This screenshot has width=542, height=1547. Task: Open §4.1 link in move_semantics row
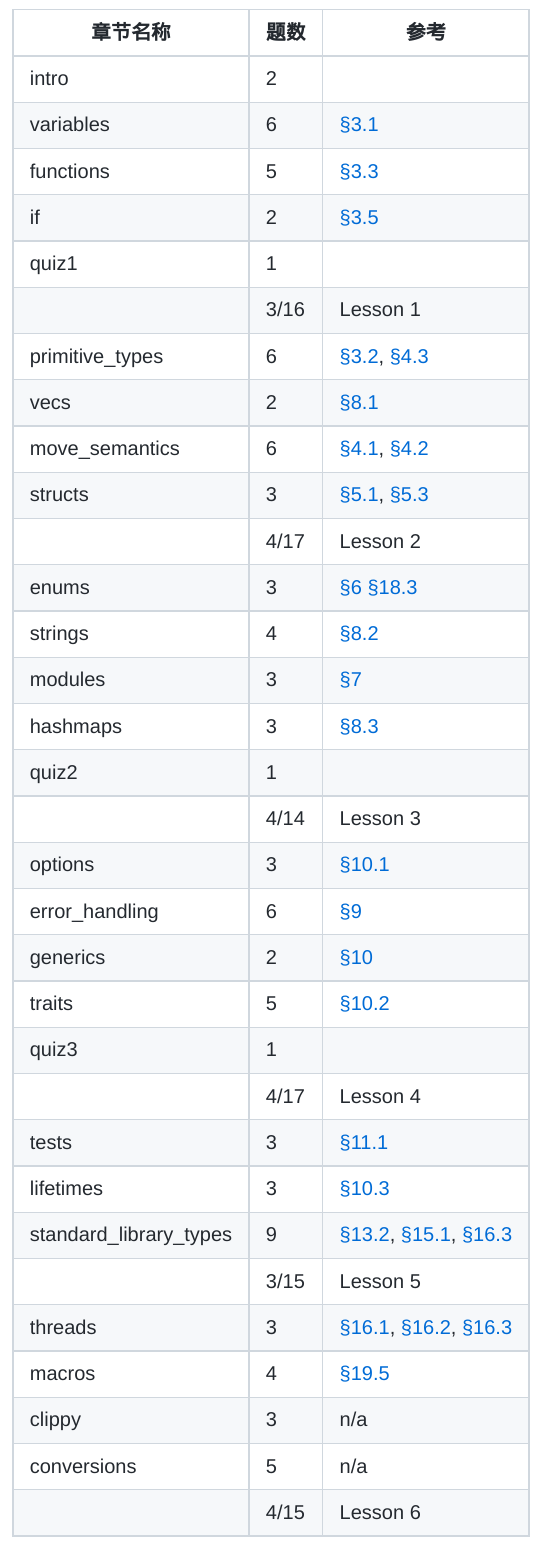359,448
